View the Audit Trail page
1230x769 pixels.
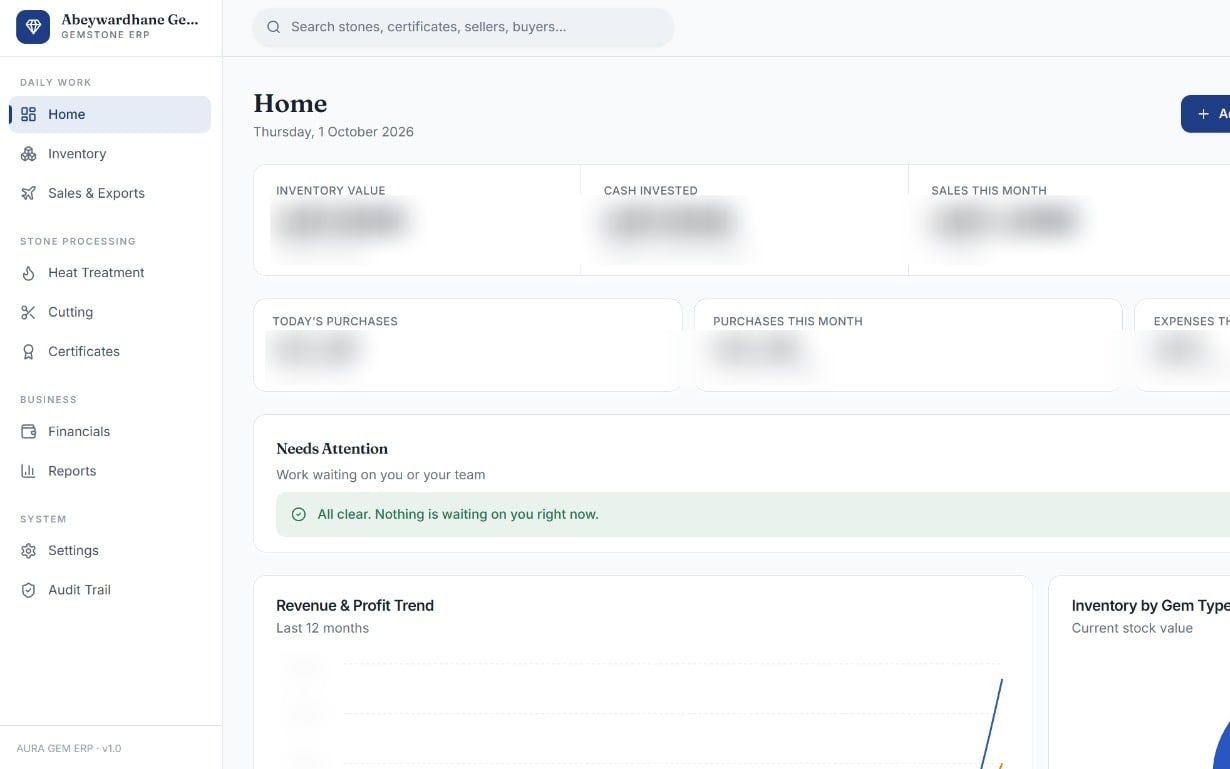point(110,590)
